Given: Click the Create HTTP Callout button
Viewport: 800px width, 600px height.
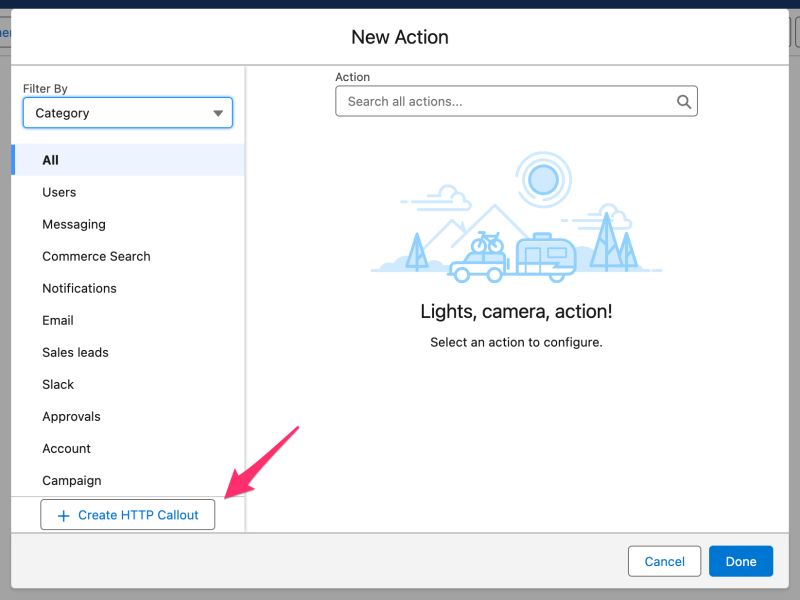Looking at the screenshot, I should [x=127, y=514].
